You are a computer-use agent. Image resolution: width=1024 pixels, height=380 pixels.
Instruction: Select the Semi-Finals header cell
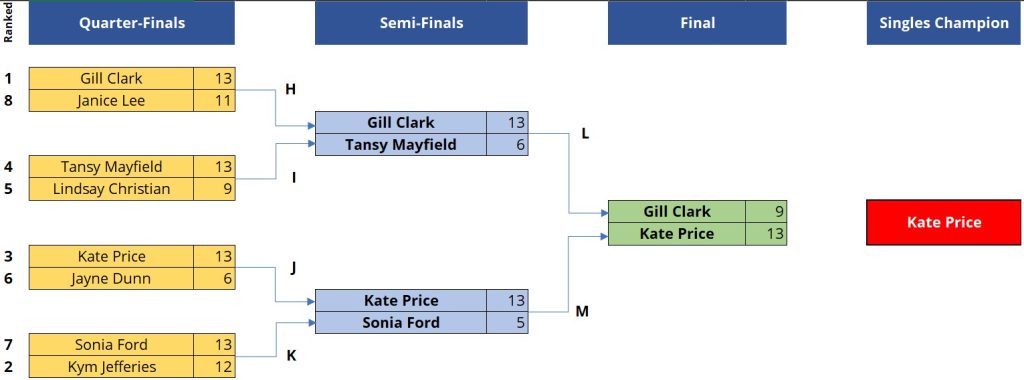click(x=421, y=23)
